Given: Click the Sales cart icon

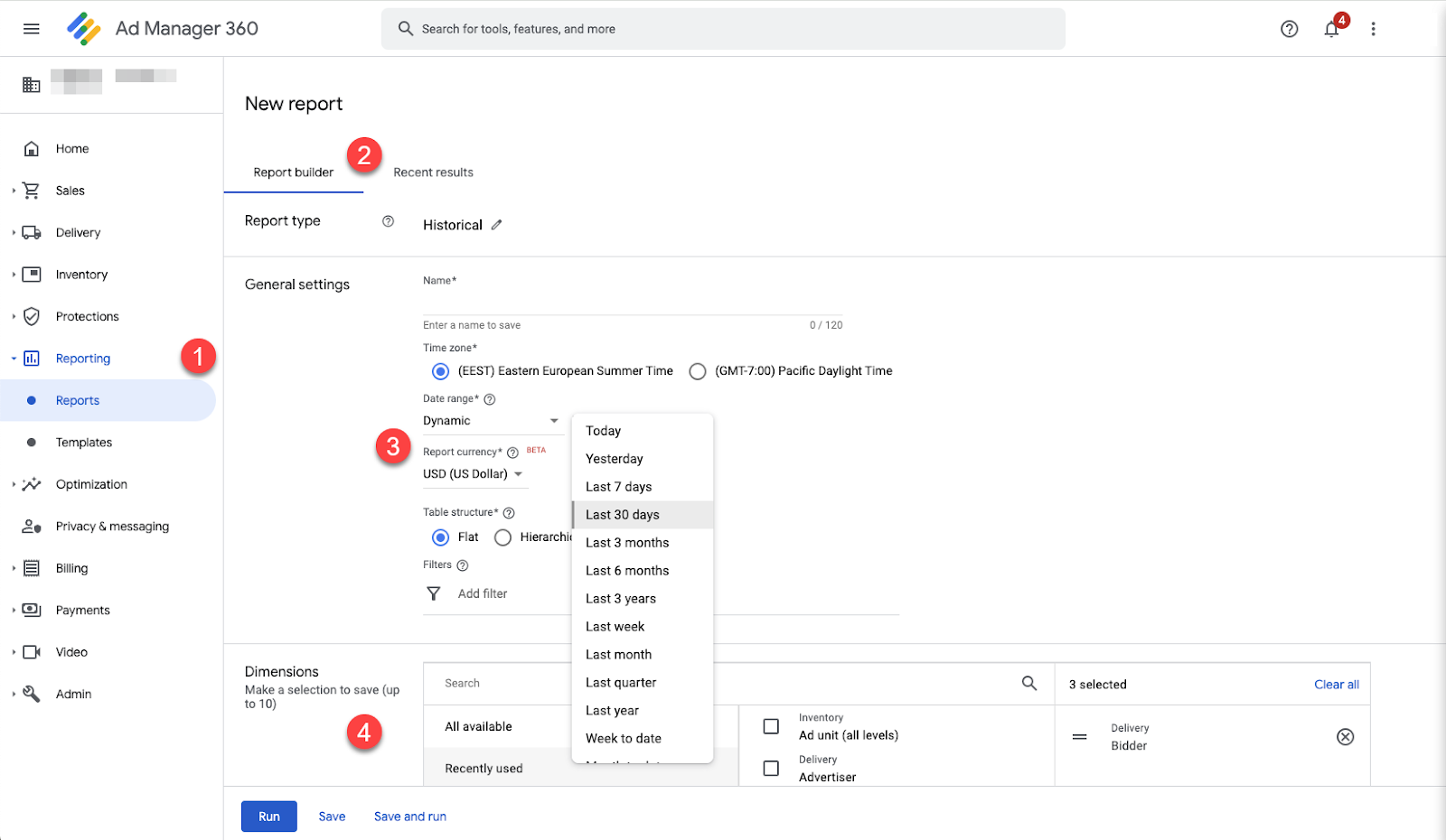Looking at the screenshot, I should point(32,191).
